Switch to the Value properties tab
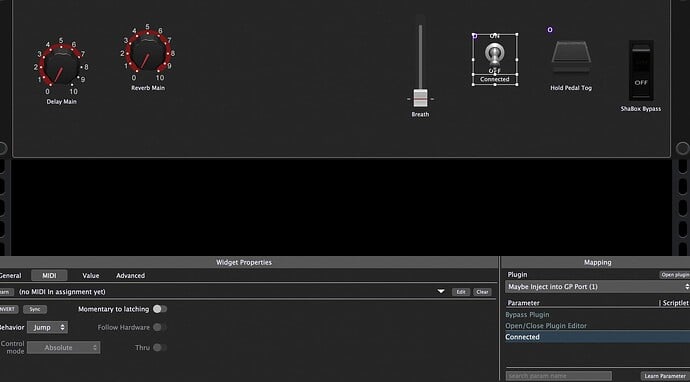The width and height of the screenshot is (690, 382). tap(91, 275)
